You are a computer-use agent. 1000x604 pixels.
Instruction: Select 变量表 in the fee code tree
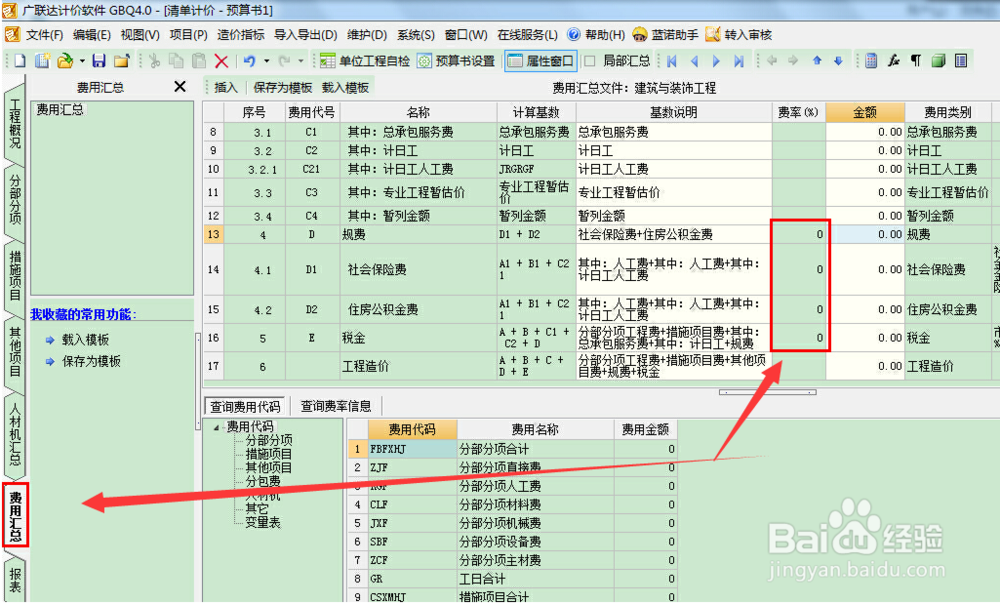pyautogui.click(x=263, y=522)
